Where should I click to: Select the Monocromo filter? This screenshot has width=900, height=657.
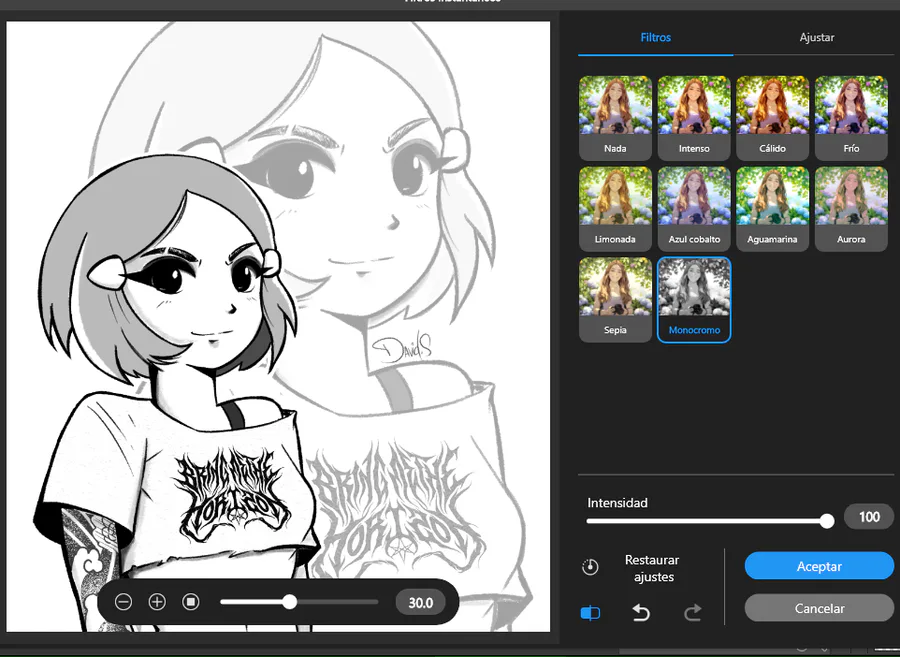694,300
